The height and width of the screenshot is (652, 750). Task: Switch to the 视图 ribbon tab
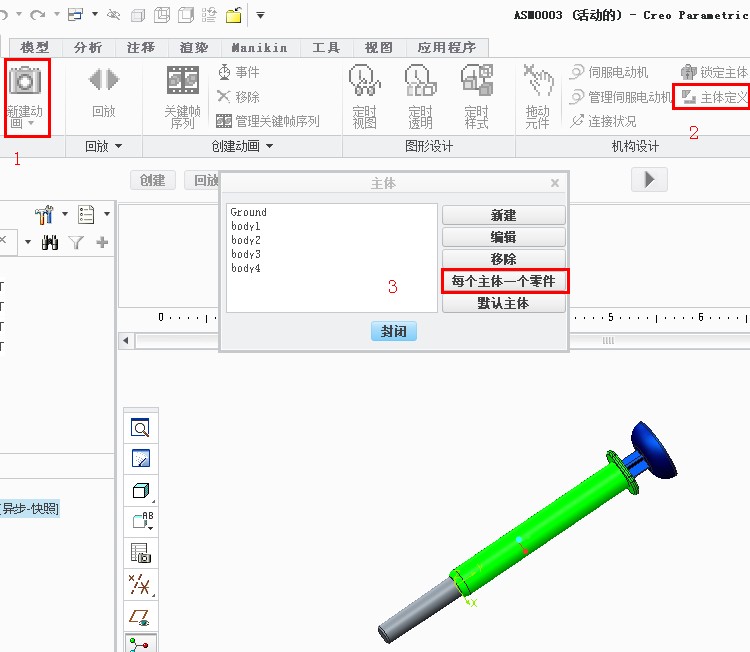tap(379, 48)
